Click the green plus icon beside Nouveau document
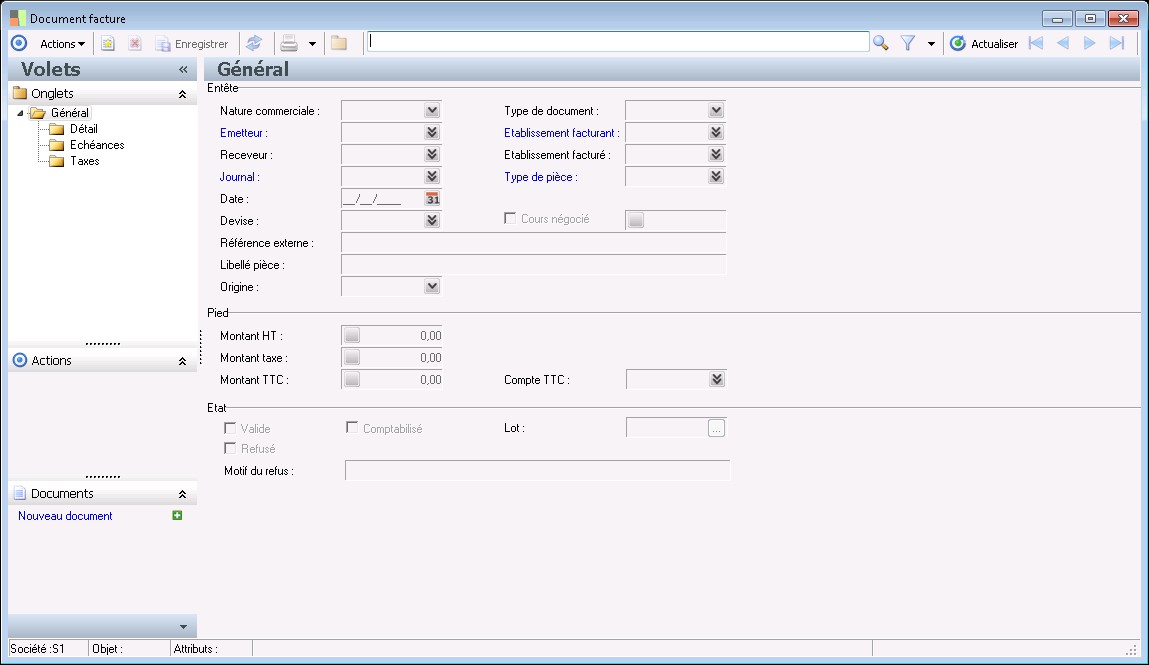The width and height of the screenshot is (1149, 665). coord(177,516)
